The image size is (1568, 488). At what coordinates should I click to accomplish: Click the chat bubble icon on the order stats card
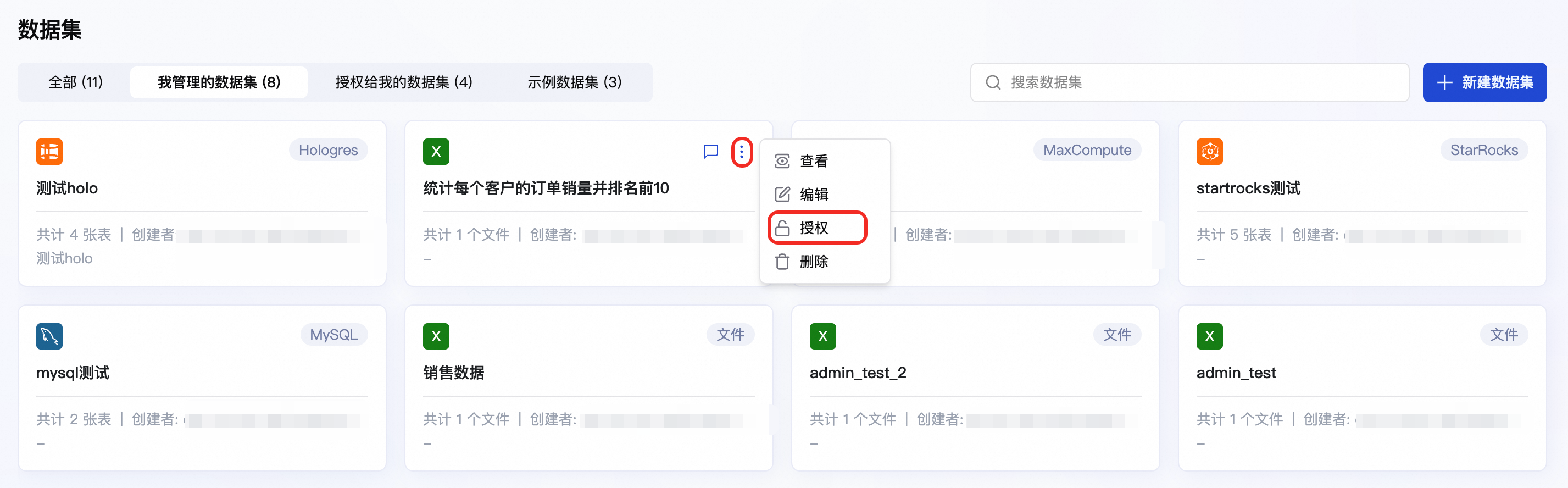click(710, 152)
